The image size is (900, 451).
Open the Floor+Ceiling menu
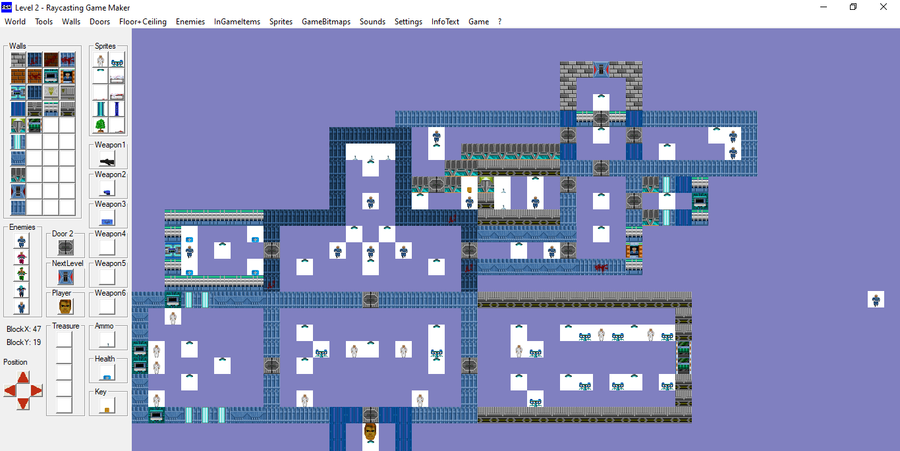click(143, 21)
